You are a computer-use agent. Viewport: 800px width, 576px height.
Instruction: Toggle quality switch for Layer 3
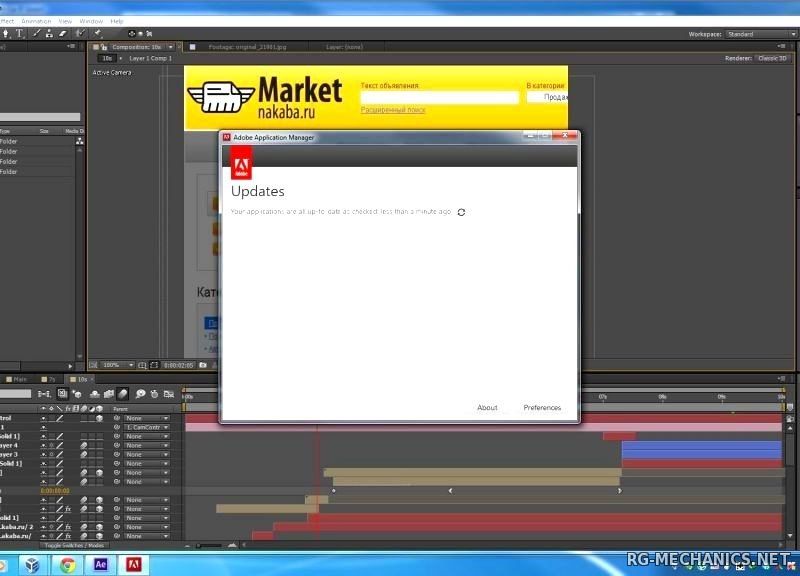coord(60,455)
